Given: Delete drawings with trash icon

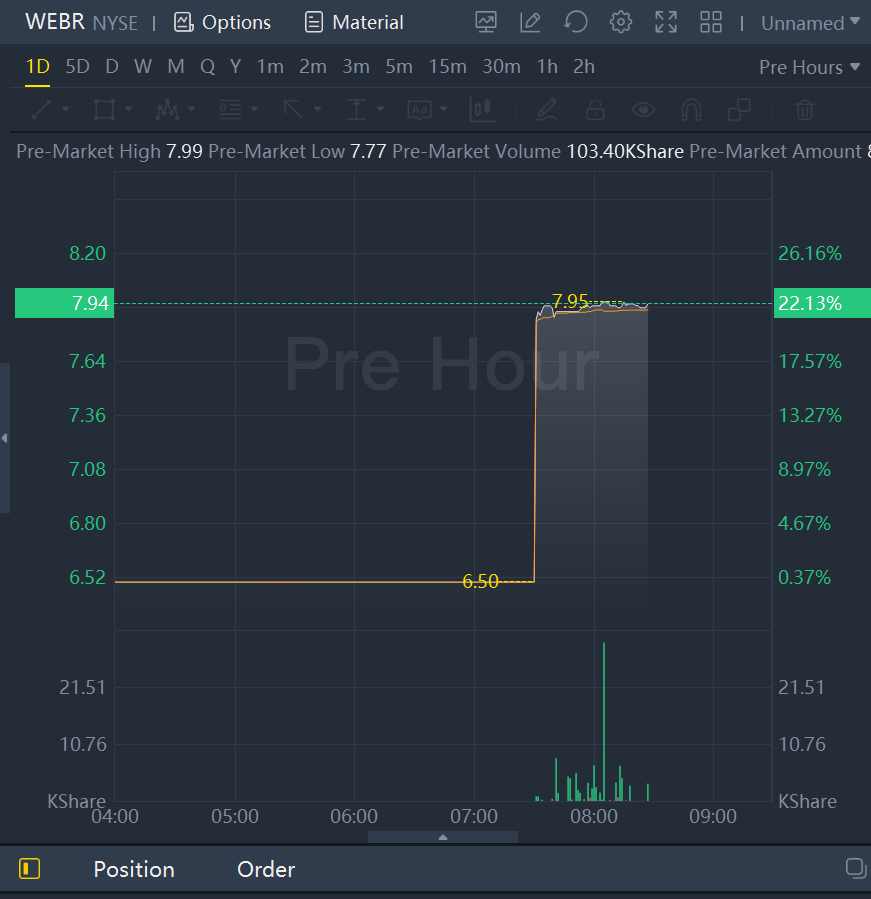Looking at the screenshot, I should coord(805,109).
